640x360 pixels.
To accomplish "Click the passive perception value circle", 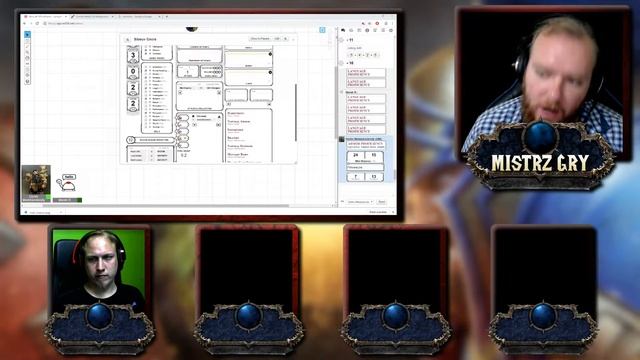I will tap(131, 140).
